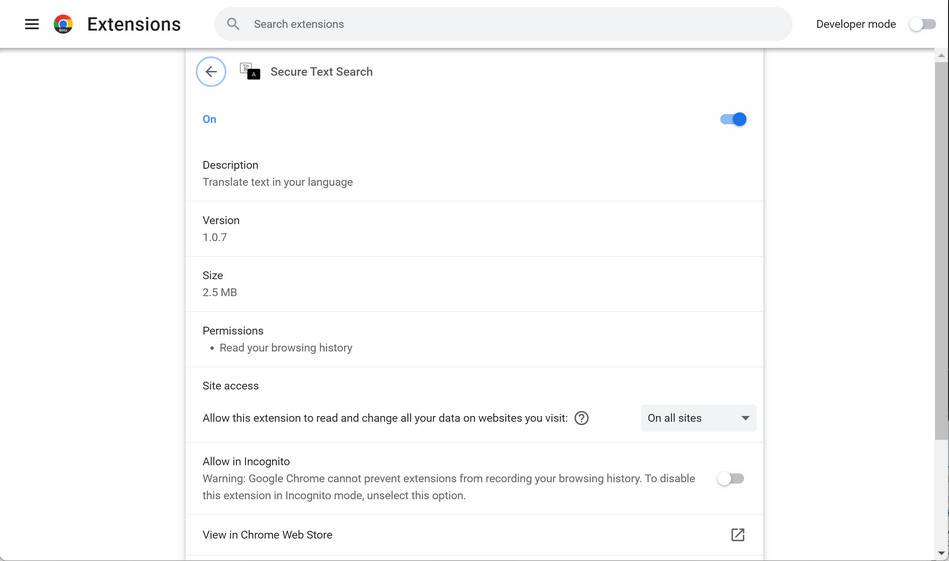Click the Secure Text Search heading
The height and width of the screenshot is (561, 949).
pos(321,72)
